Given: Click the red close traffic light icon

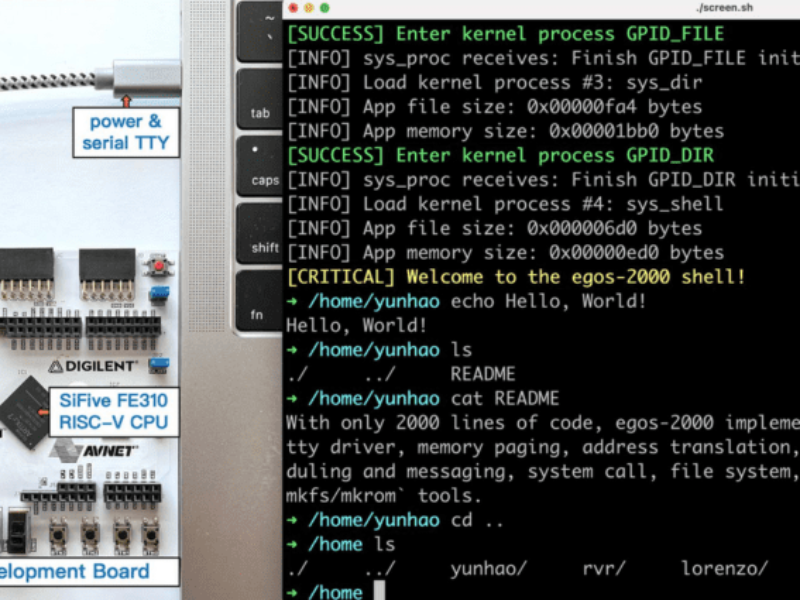Looking at the screenshot, I should coord(293,8).
